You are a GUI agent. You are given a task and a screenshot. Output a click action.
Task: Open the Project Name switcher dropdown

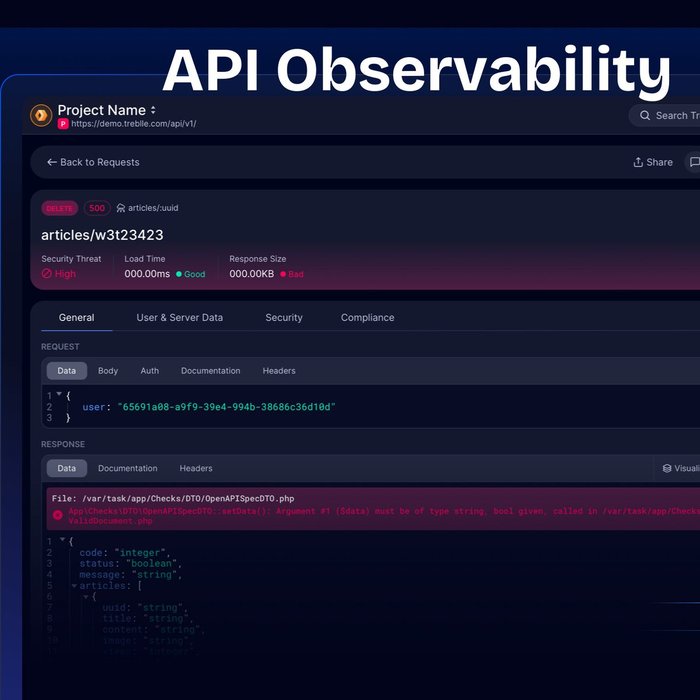coord(153,110)
